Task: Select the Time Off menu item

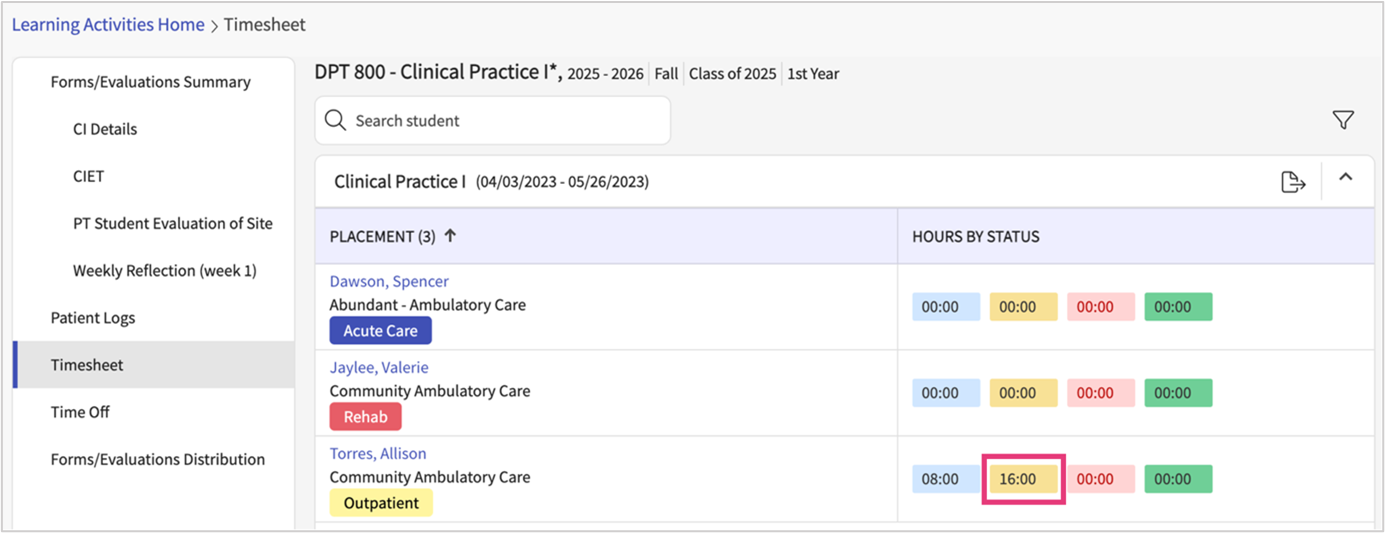Action: click(x=80, y=412)
